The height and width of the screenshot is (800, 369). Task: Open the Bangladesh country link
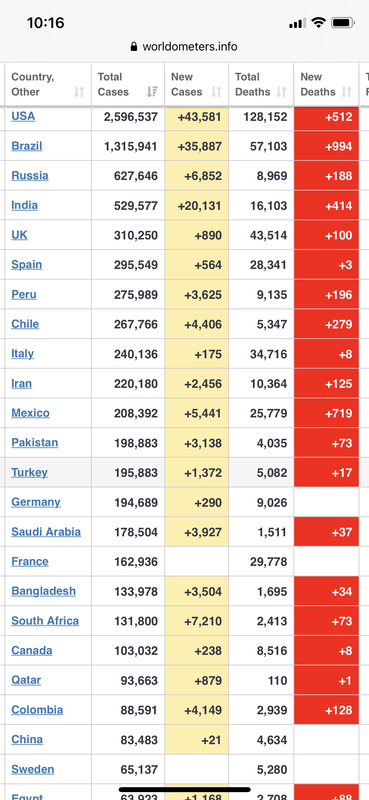tap(43, 591)
